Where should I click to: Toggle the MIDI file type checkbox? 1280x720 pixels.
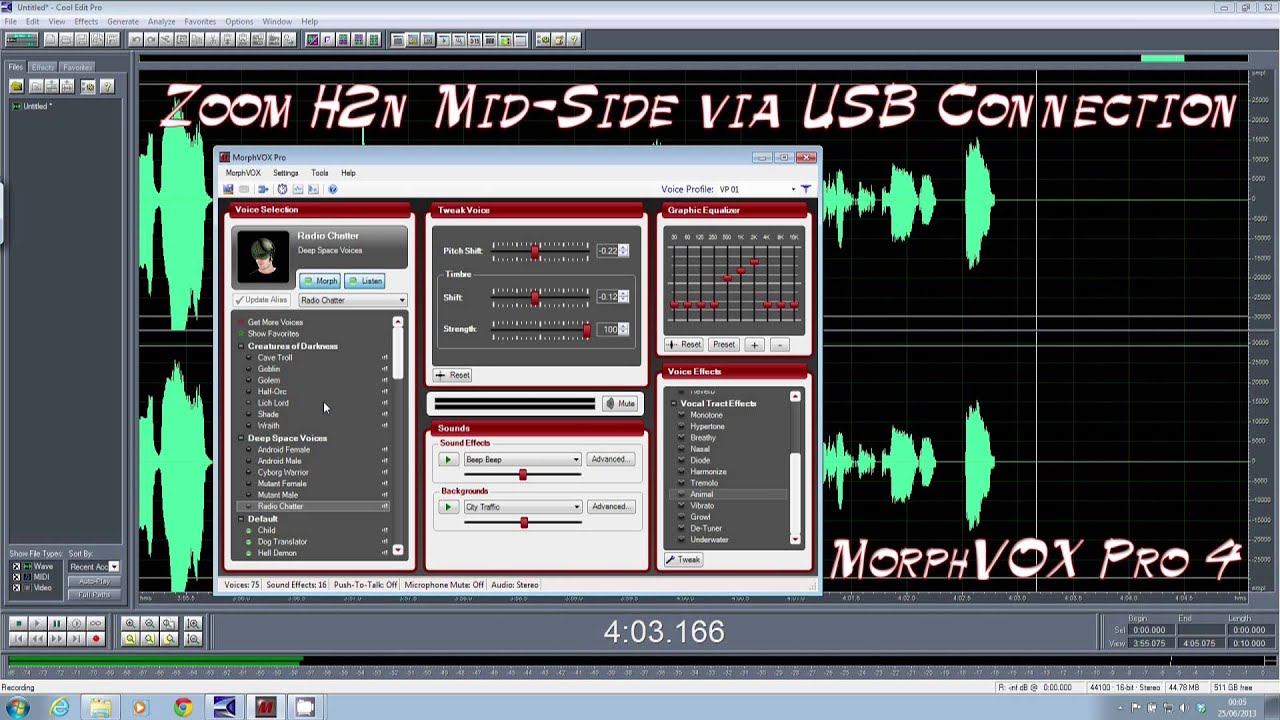pyautogui.click(x=16, y=577)
